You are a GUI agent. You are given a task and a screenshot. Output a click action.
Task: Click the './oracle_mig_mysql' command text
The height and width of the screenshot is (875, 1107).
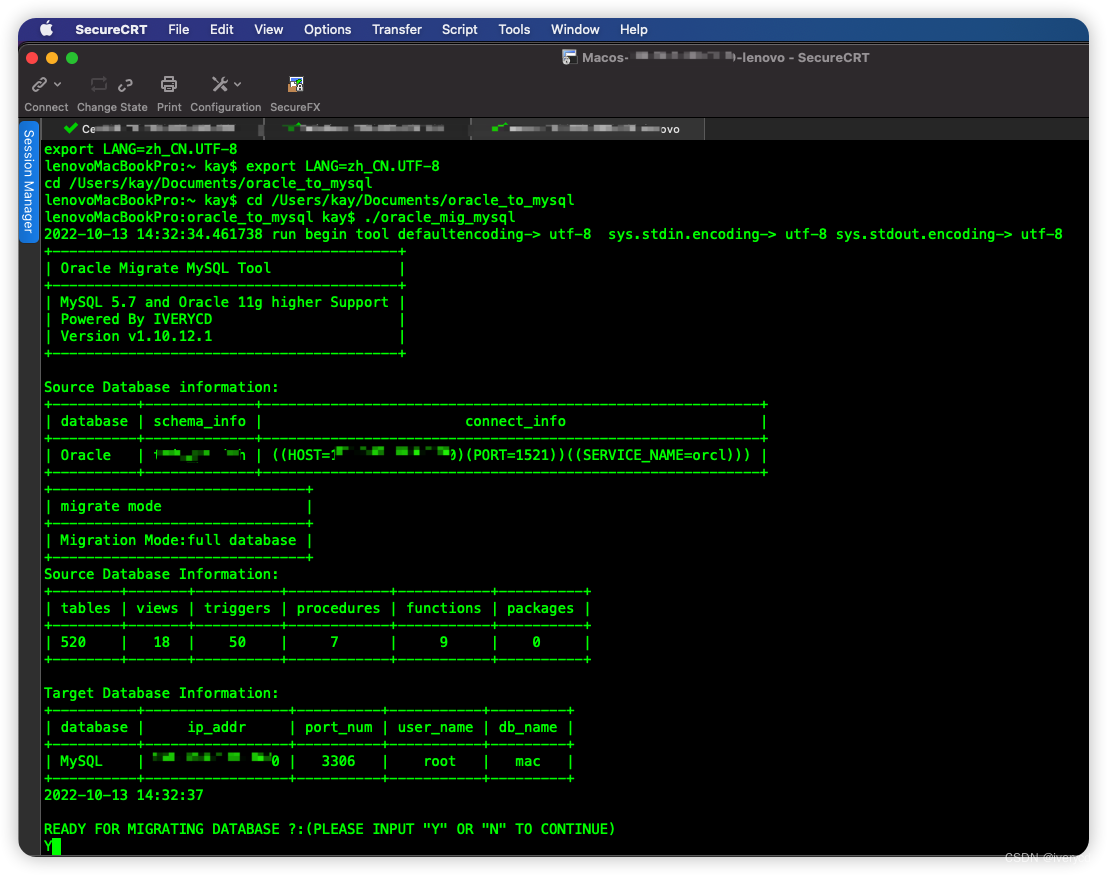coord(439,217)
